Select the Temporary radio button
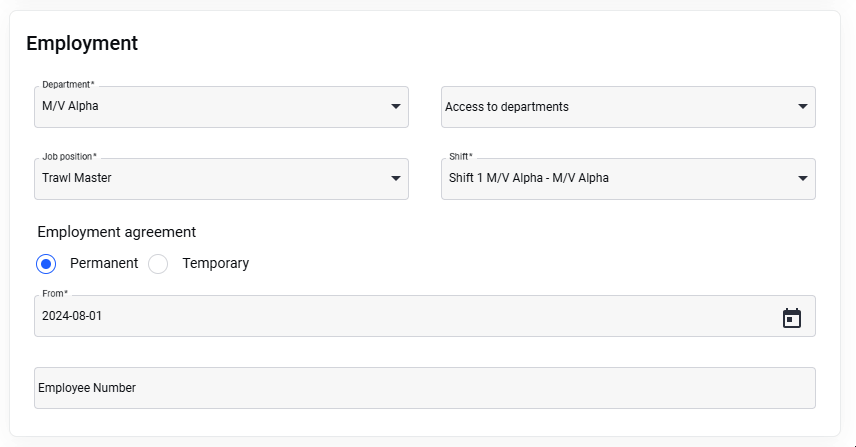856x447 pixels. [x=158, y=264]
